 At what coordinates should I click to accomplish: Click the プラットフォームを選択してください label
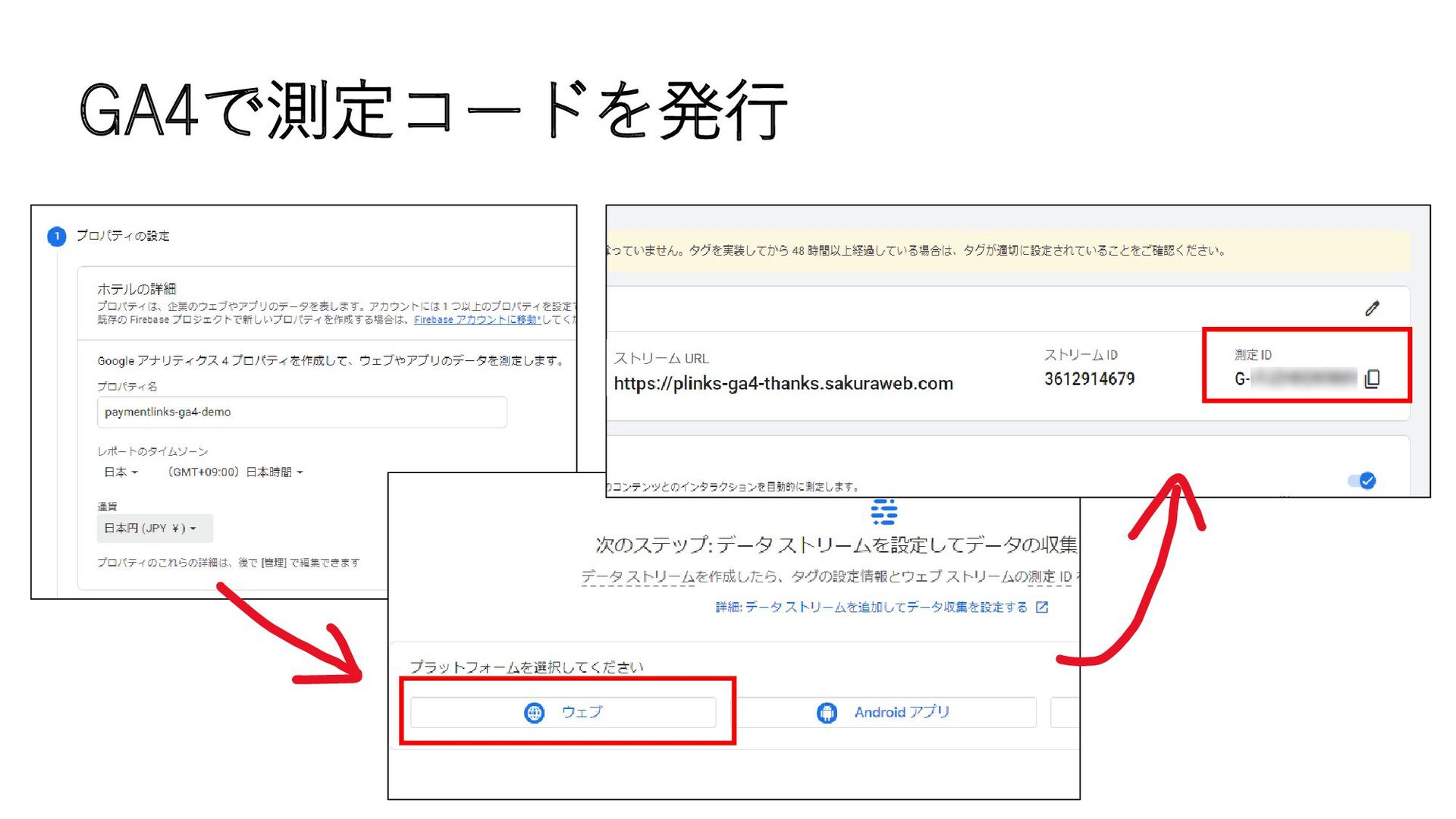(526, 667)
